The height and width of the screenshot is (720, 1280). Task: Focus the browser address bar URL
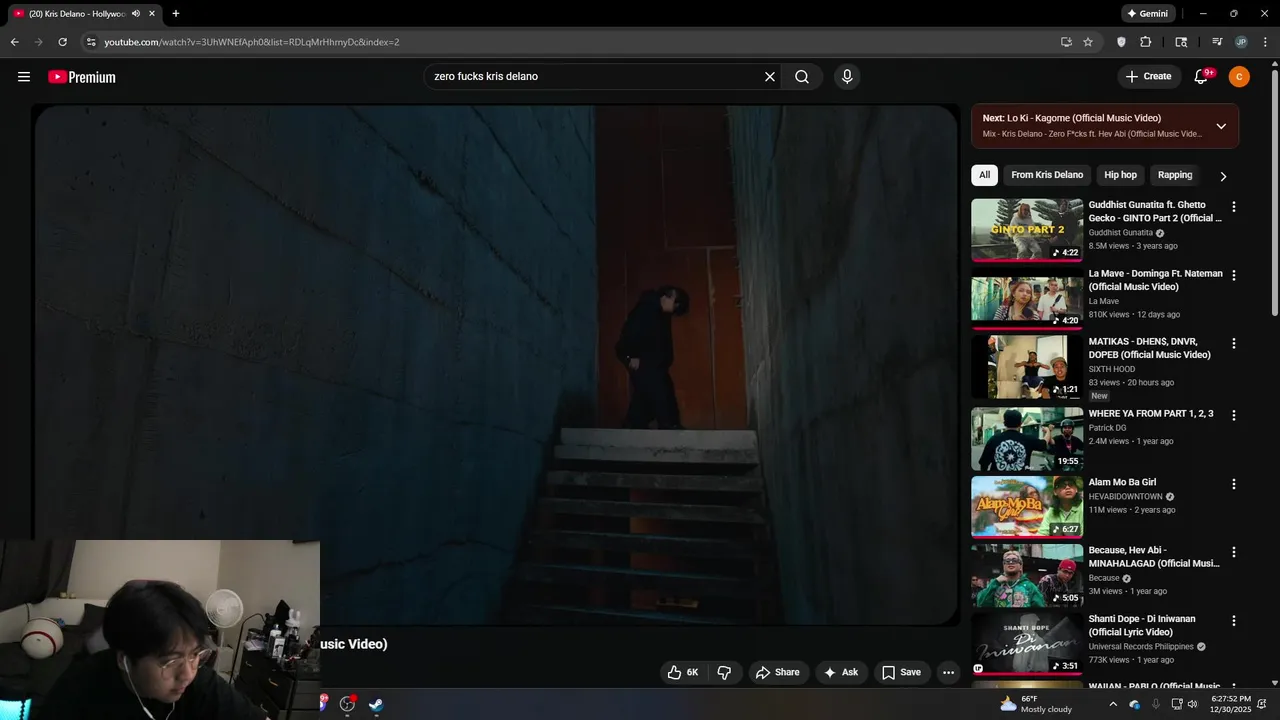[252, 42]
